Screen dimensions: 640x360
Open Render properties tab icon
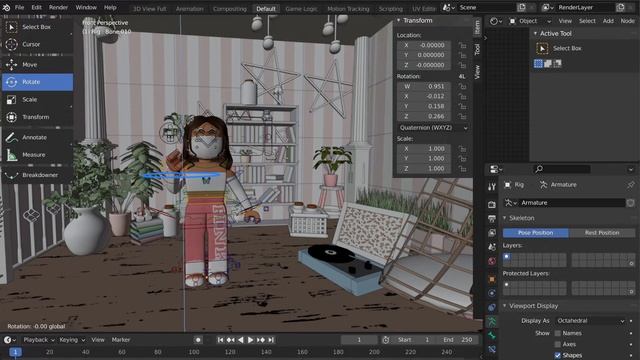[x=492, y=204]
